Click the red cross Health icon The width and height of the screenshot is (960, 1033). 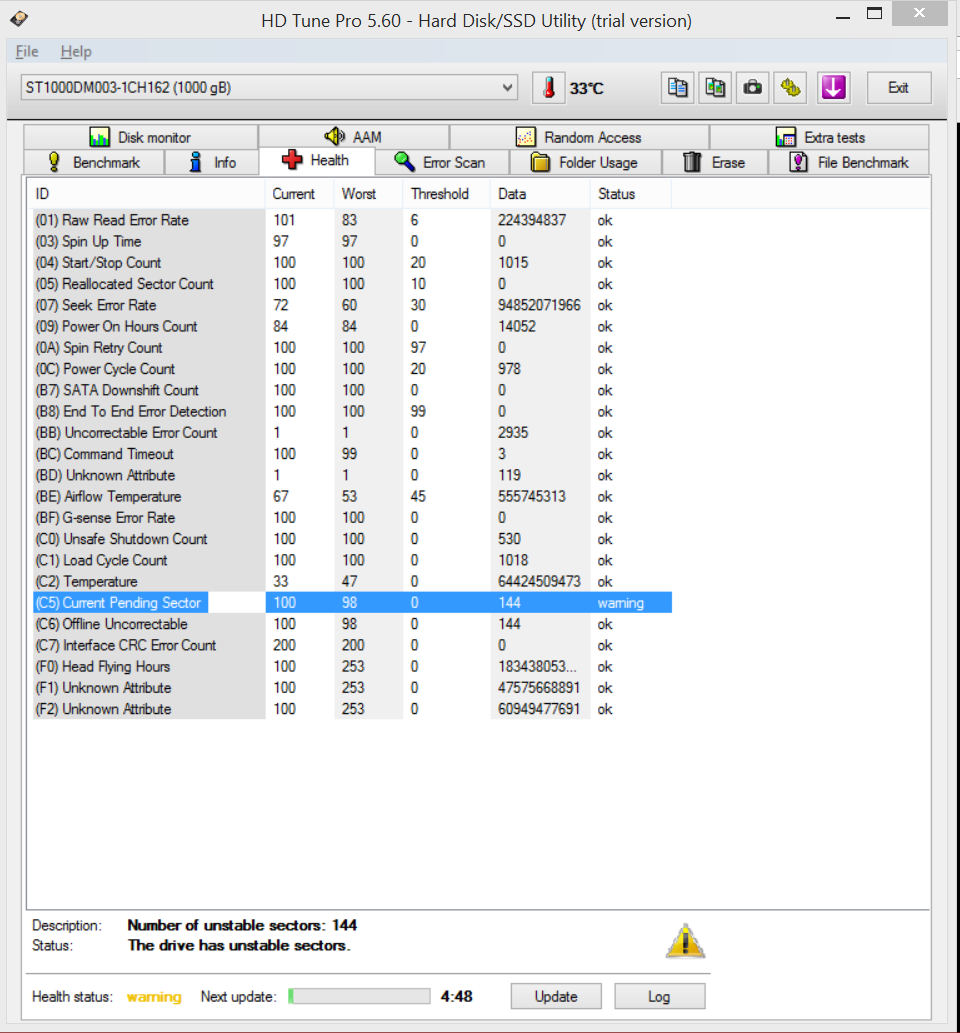(x=292, y=159)
